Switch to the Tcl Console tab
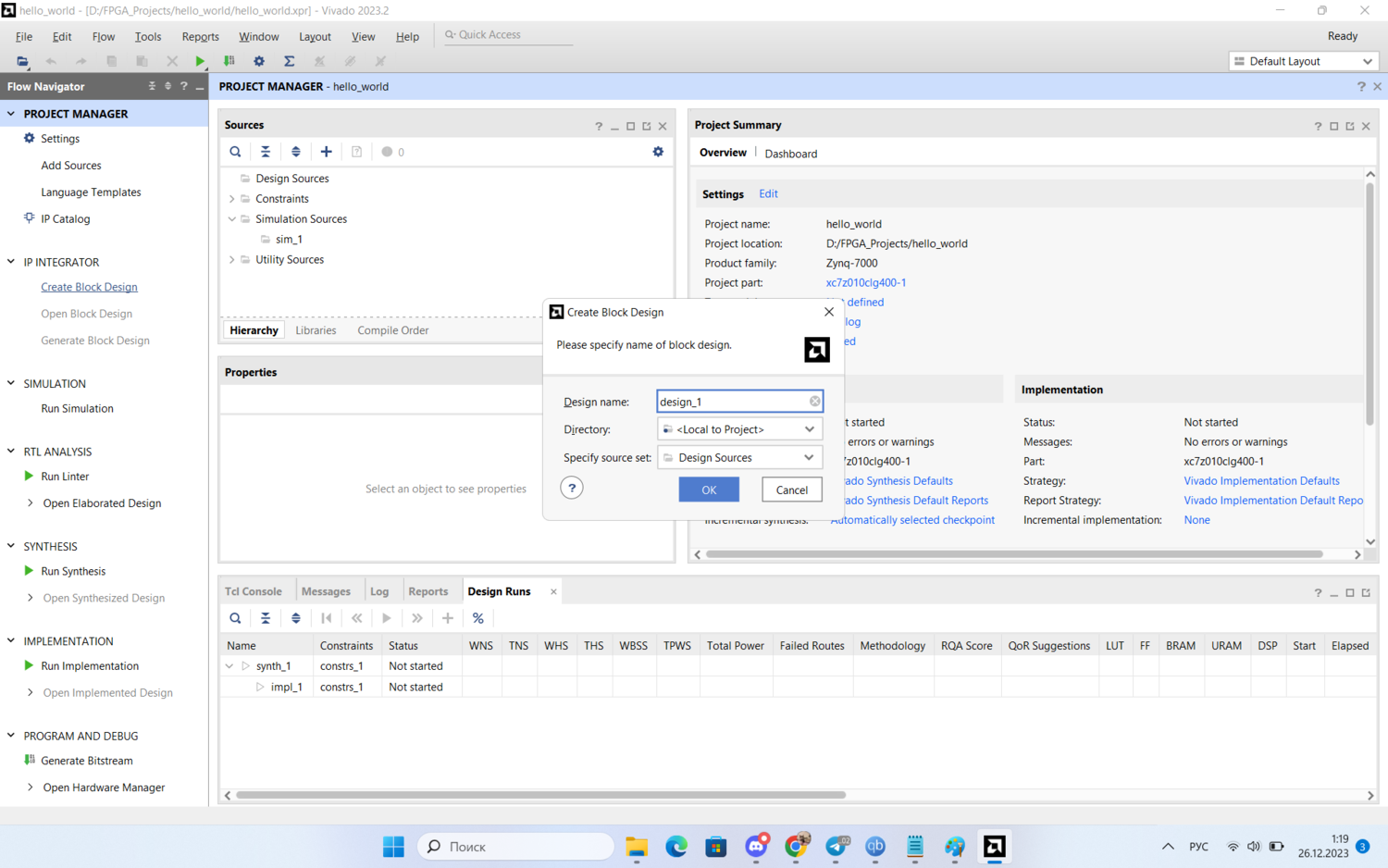The image size is (1388, 868). 254,591
